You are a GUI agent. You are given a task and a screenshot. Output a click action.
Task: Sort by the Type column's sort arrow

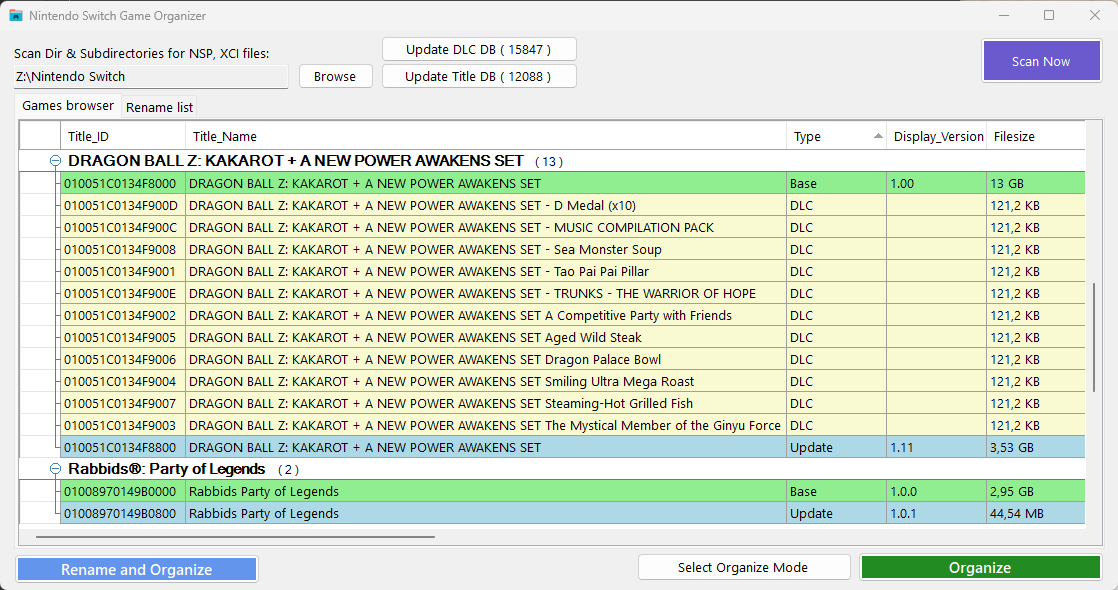coord(878,136)
